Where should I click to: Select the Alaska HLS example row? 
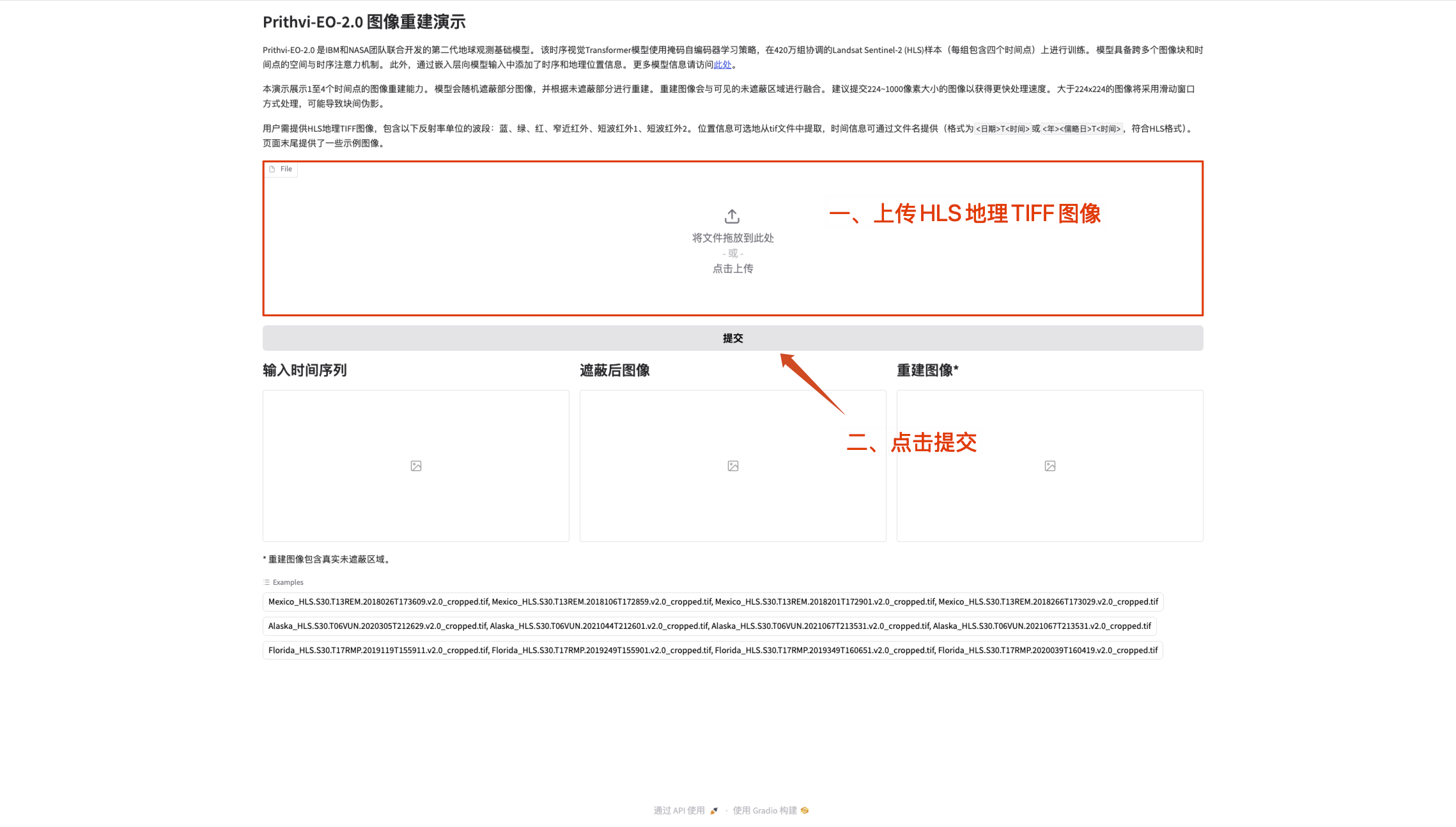(x=709, y=626)
